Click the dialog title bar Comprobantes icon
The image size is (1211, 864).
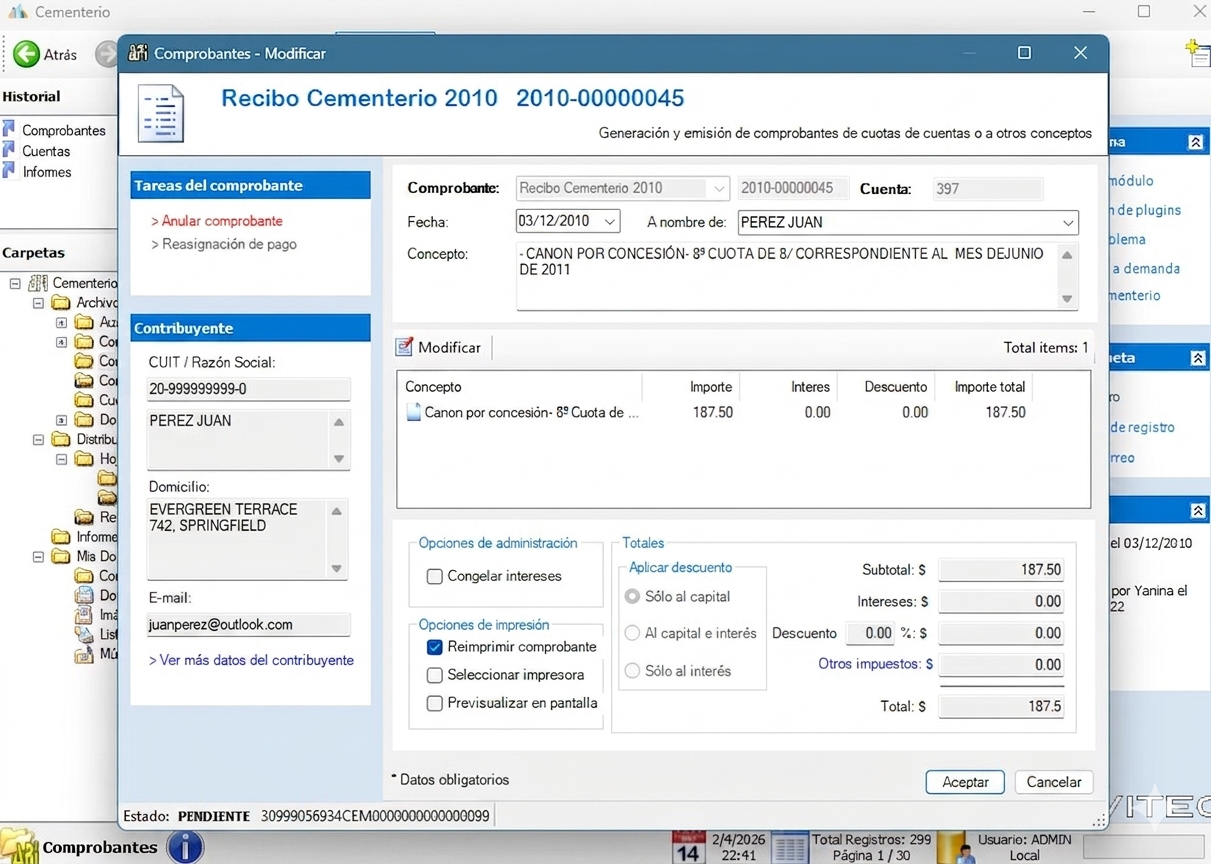pos(138,53)
